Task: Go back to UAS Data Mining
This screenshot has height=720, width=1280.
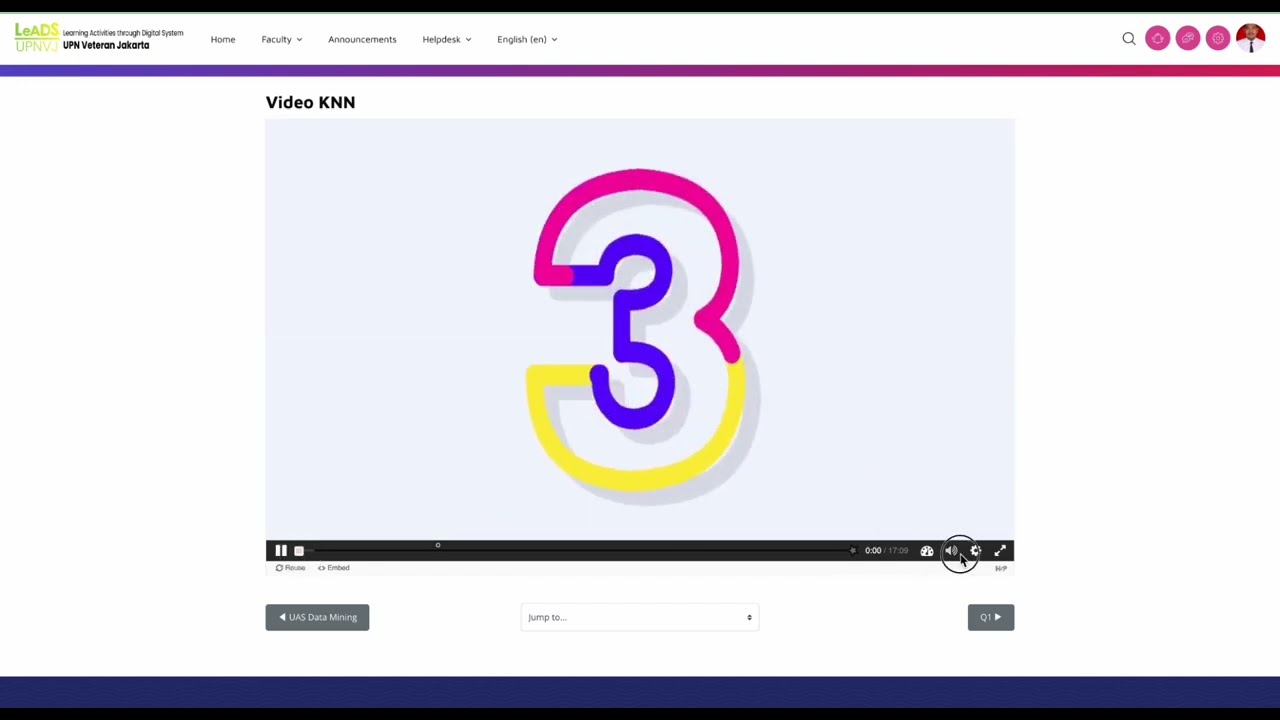Action: (317, 617)
